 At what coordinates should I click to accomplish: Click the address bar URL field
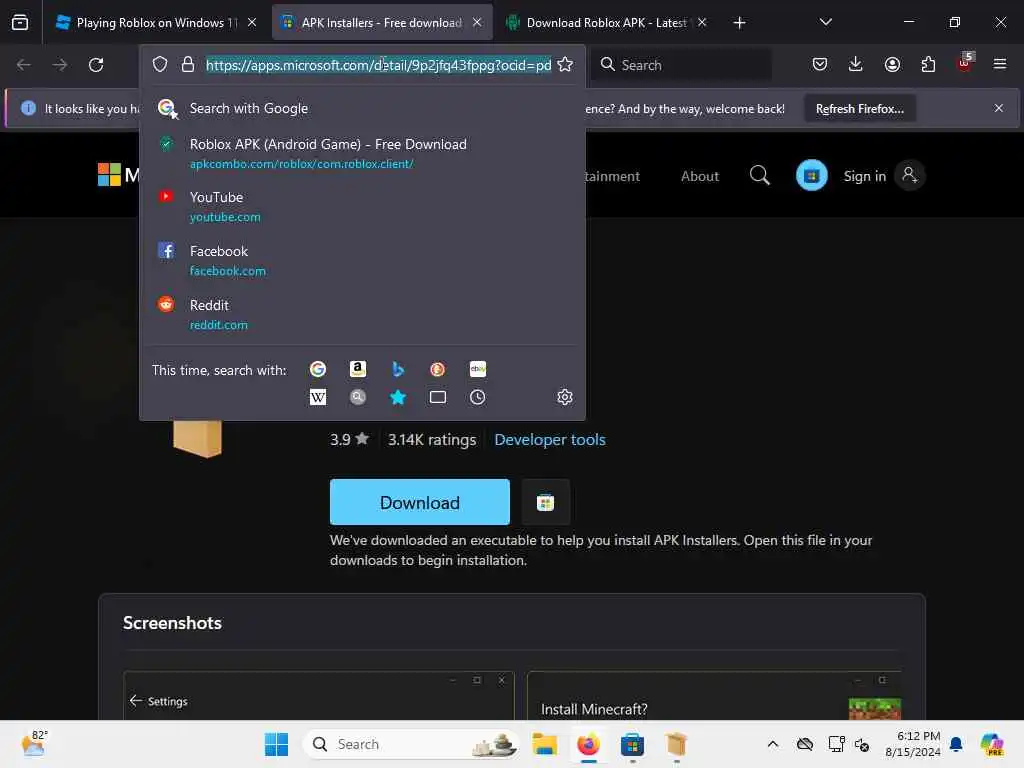[379, 65]
